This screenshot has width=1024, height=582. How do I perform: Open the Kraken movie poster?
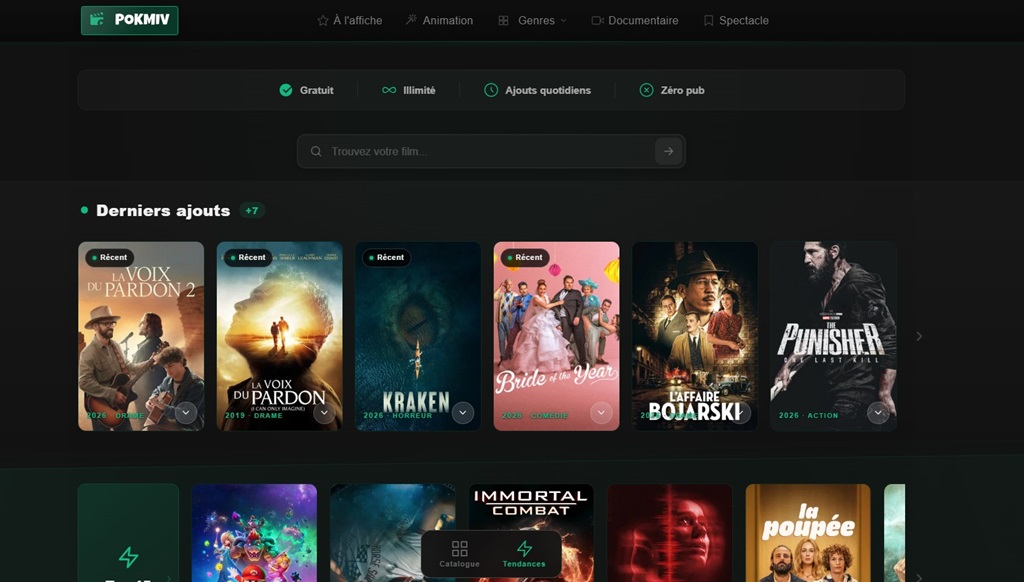(x=418, y=336)
